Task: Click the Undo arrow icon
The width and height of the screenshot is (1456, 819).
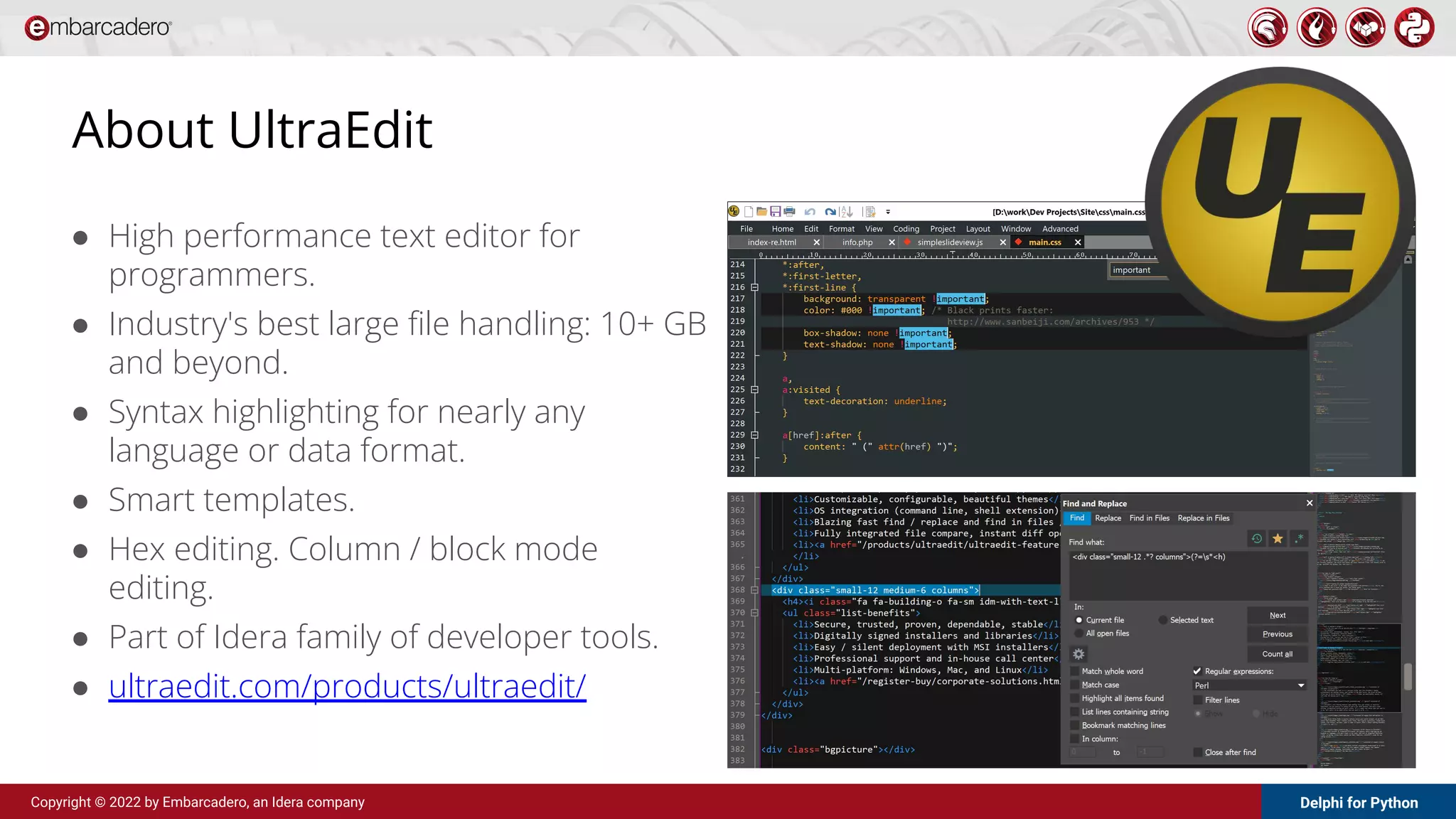Action: point(810,211)
